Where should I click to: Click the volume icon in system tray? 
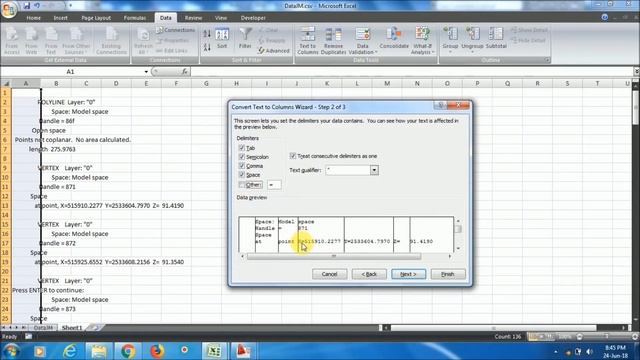589,351
